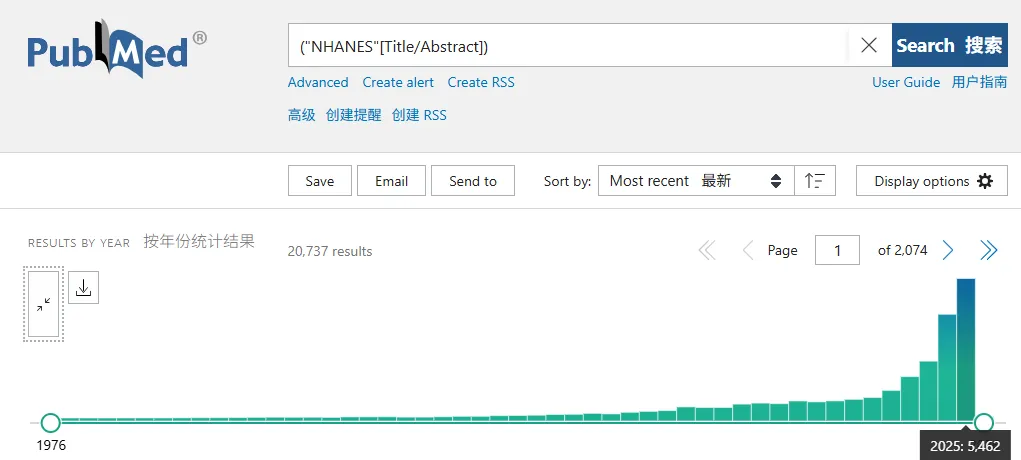Viewport: 1021px width, 460px height.
Task: Click the end year slider handle
Action: click(x=984, y=423)
